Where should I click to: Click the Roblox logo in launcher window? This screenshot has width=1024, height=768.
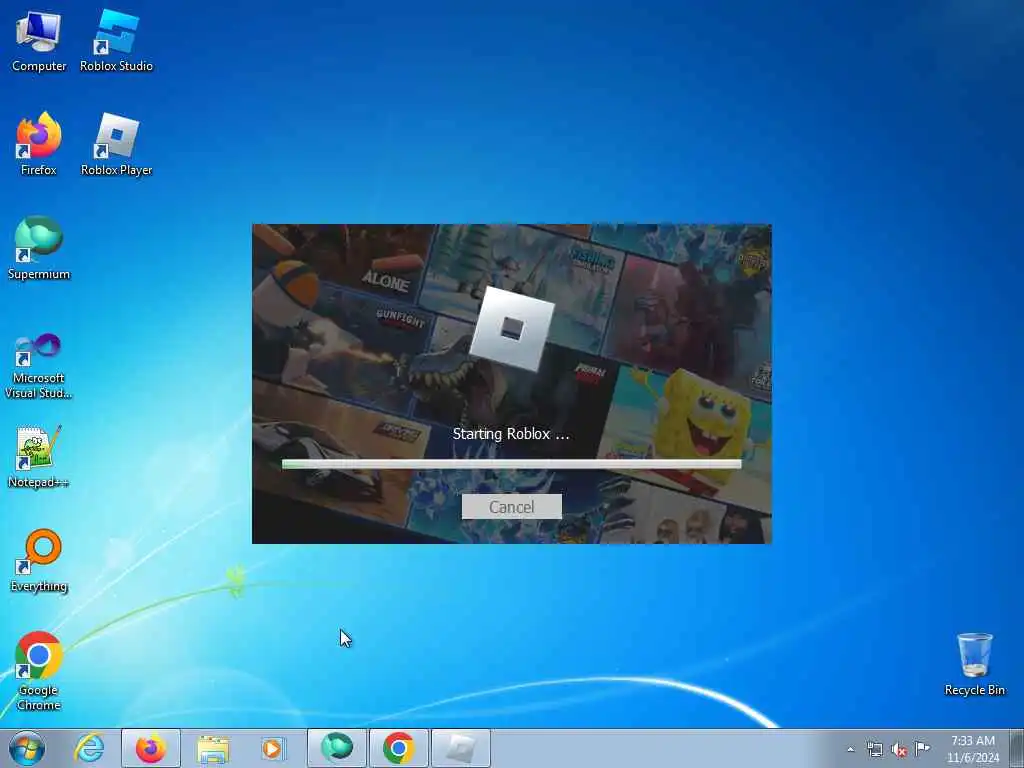click(511, 328)
